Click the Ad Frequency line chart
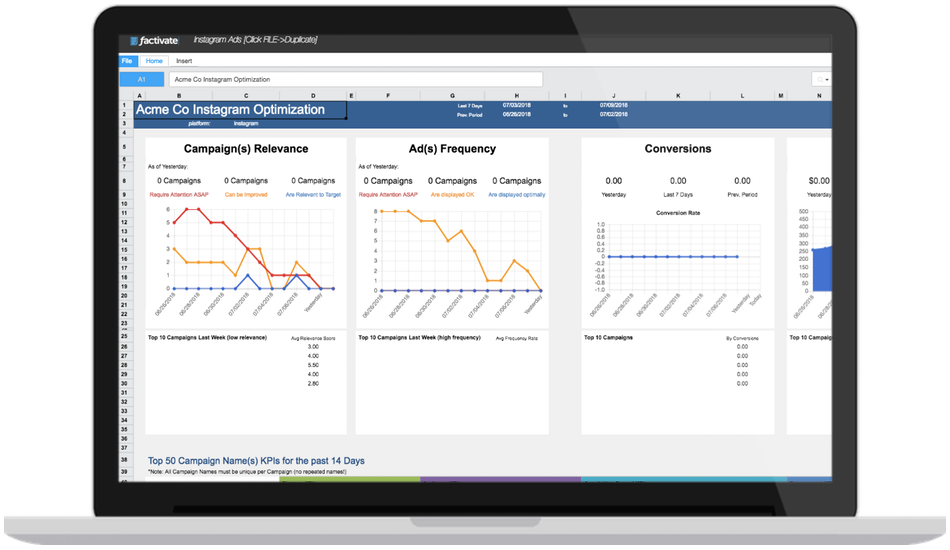The image size is (950, 550). [x=452, y=260]
